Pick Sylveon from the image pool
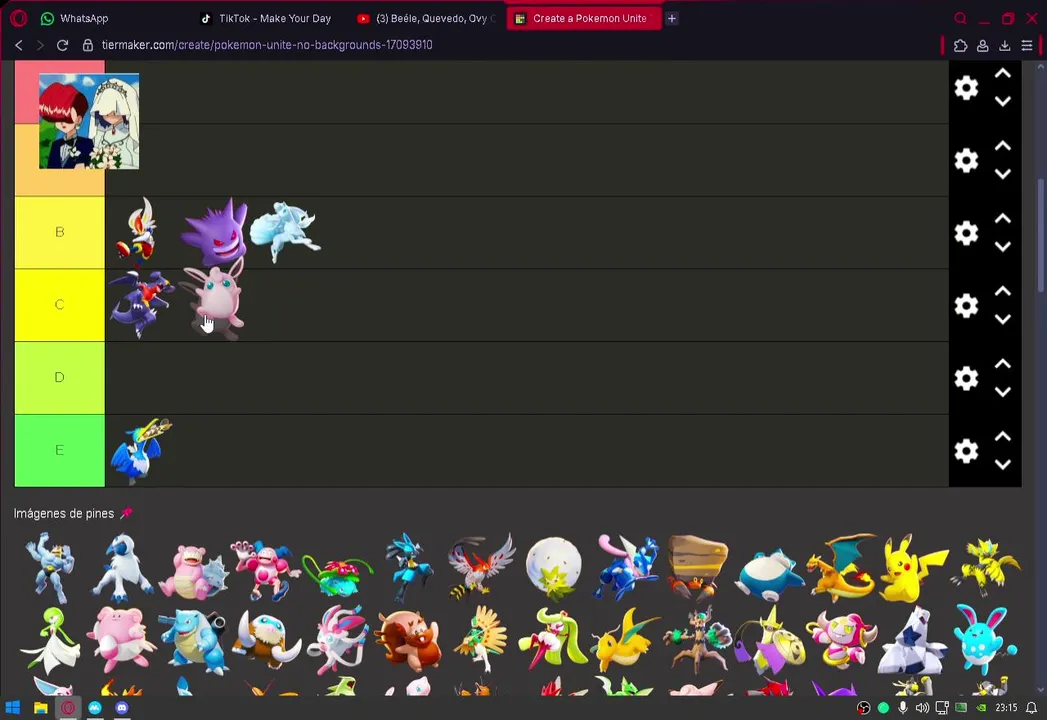This screenshot has height=720, width=1047. pyautogui.click(x=338, y=639)
